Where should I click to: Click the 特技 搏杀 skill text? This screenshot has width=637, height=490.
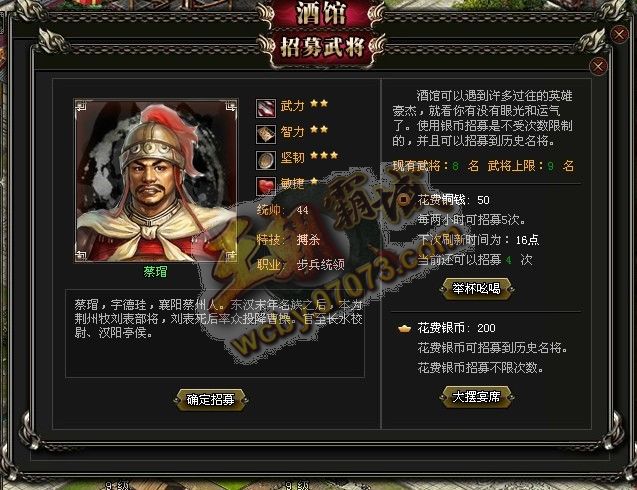288,240
